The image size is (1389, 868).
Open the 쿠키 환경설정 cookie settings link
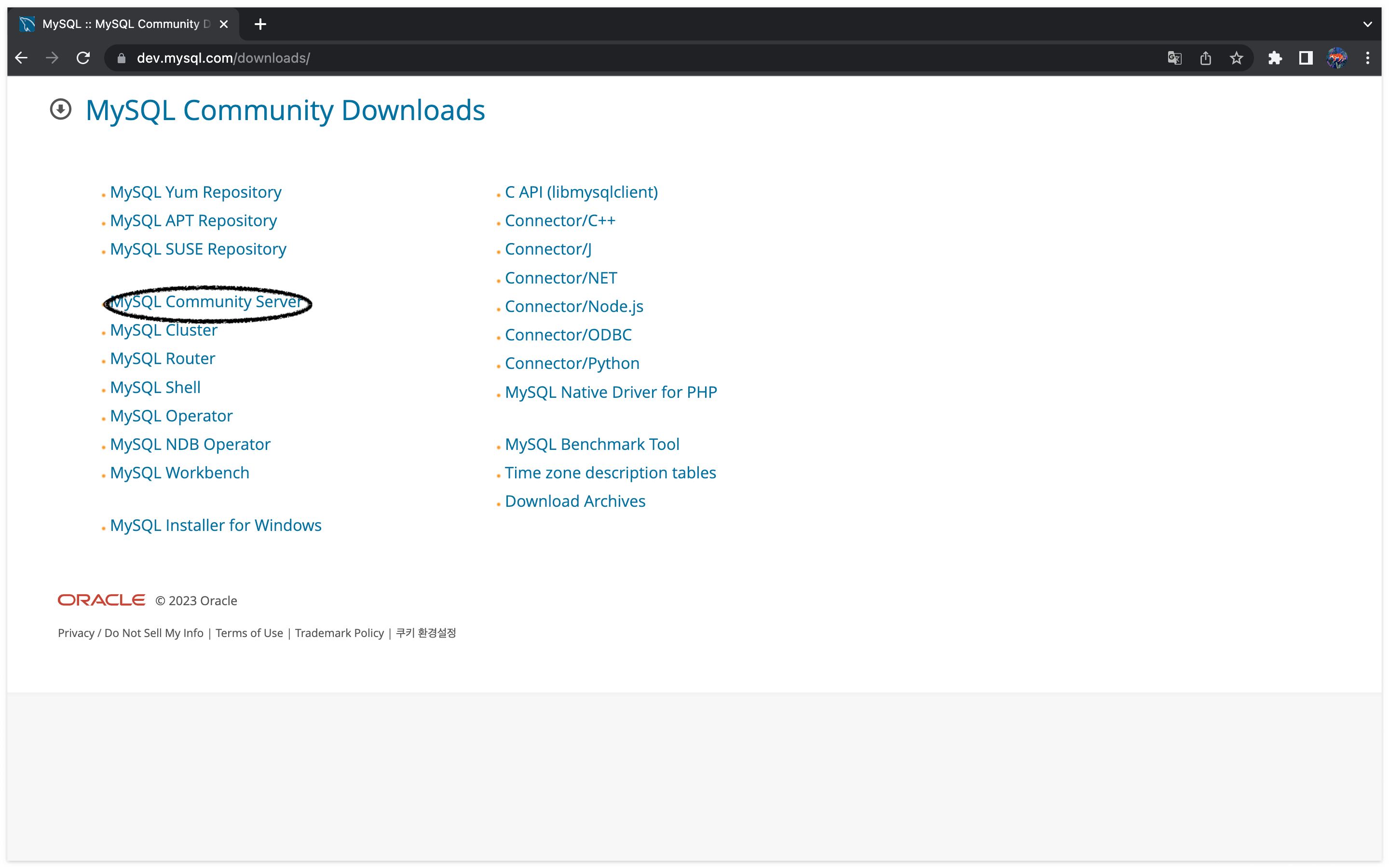(426, 633)
